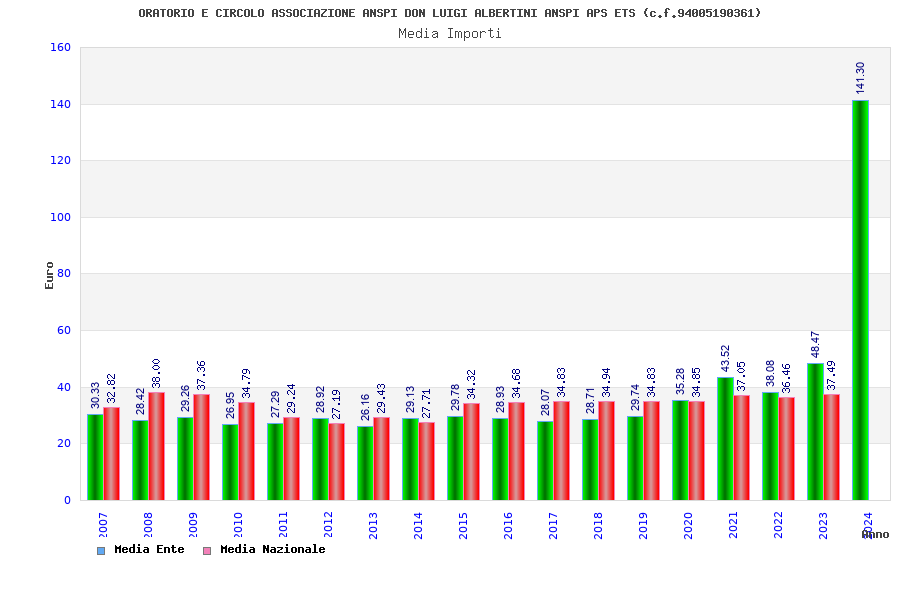
Task: Click the red 2007 bar valued 32.82
Action: tap(112, 454)
